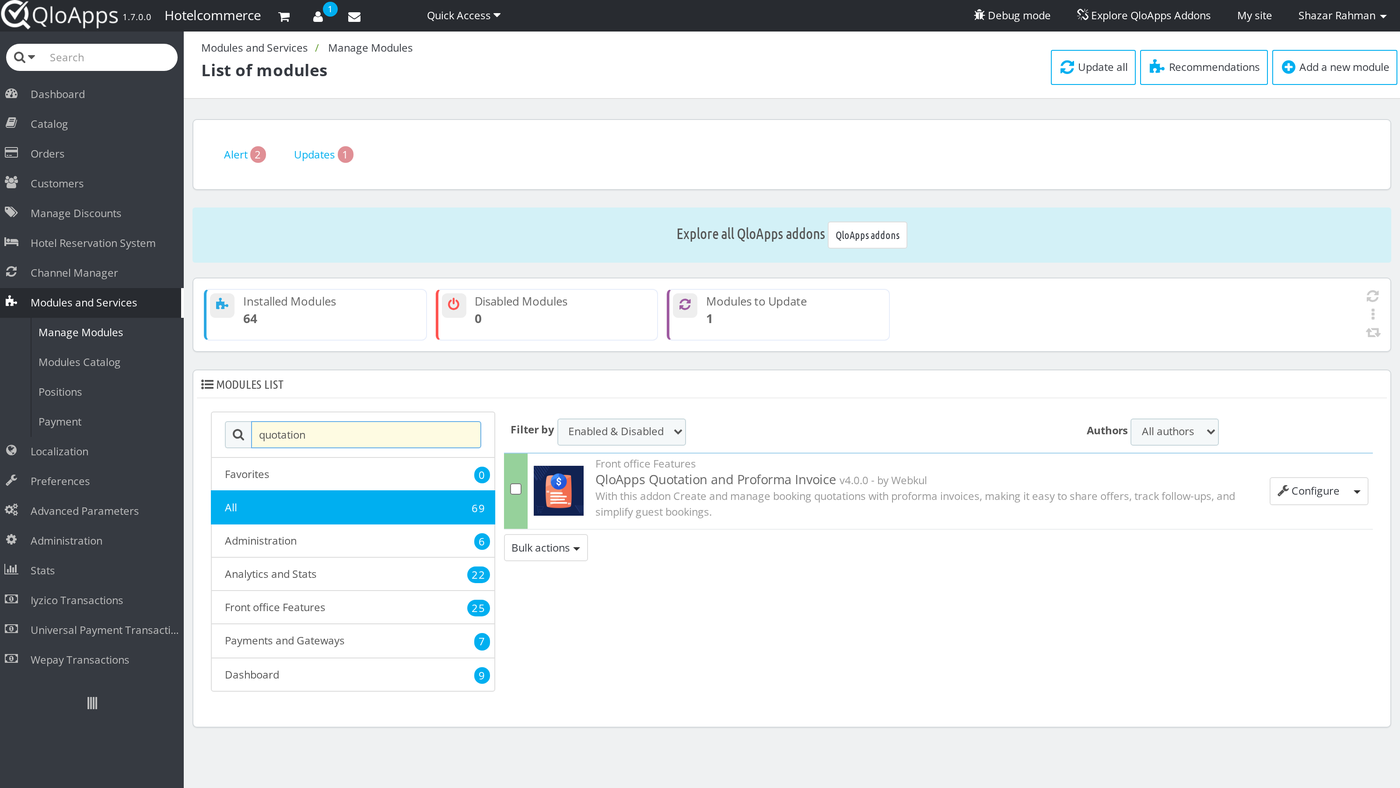Open Debug mode bug icon
This screenshot has width=1400, height=788.
pyautogui.click(x=979, y=15)
